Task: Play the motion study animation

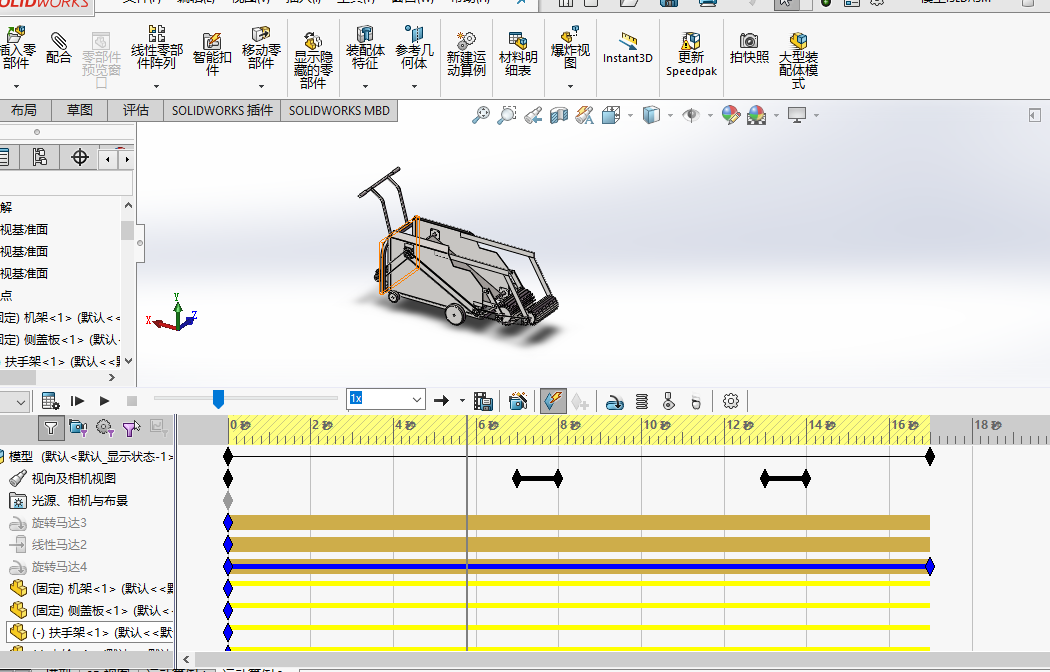Action: [x=104, y=401]
